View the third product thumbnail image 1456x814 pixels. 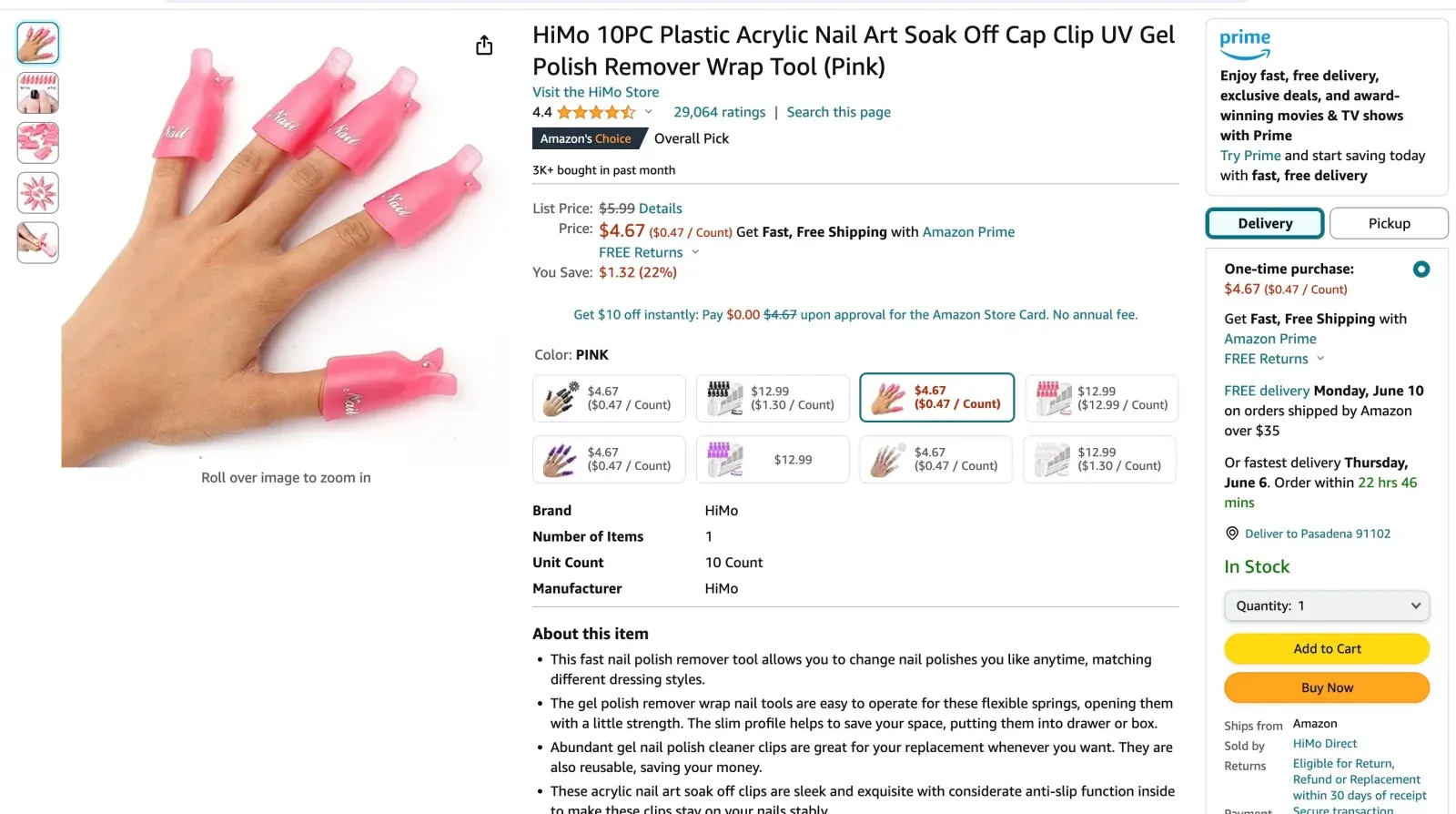click(38, 143)
